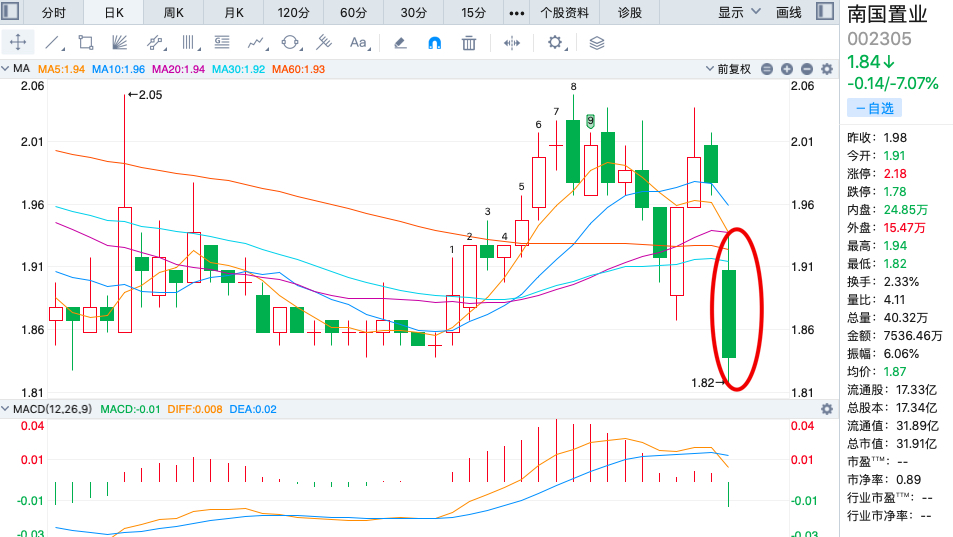Click the MA10:1.96 legend label
This screenshot has width=953, height=537.
coord(119,69)
